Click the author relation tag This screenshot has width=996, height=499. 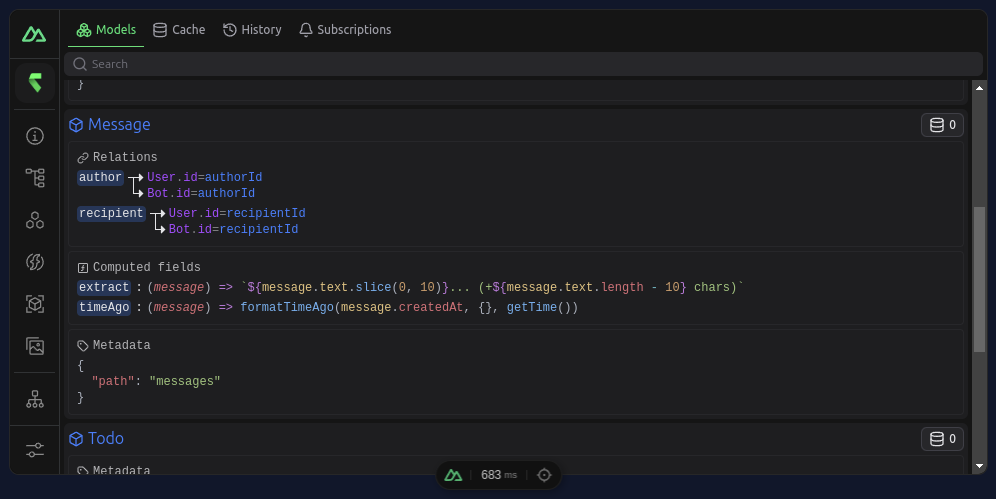coord(100,177)
